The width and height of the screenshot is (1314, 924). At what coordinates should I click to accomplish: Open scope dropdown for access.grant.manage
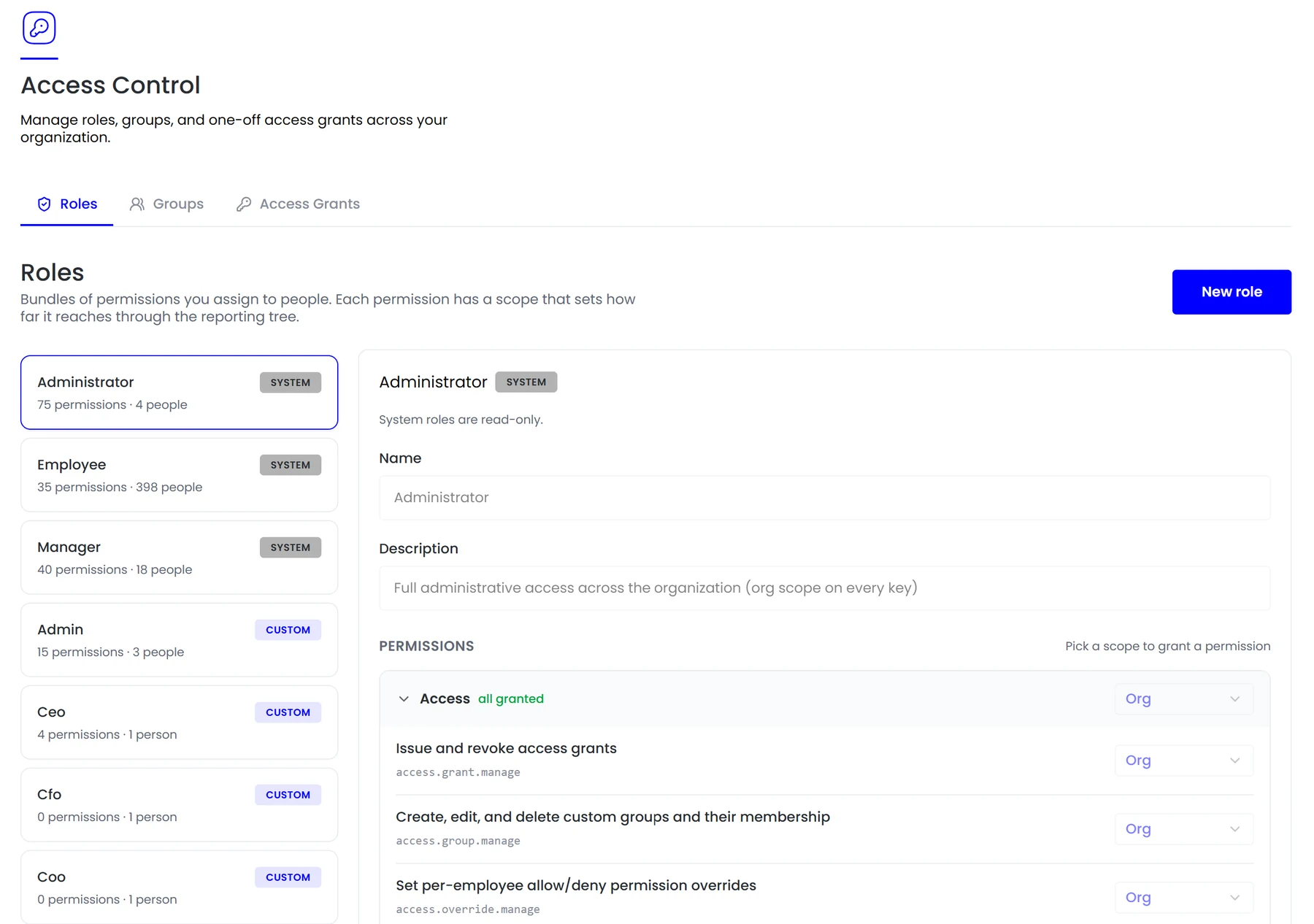pos(1183,761)
